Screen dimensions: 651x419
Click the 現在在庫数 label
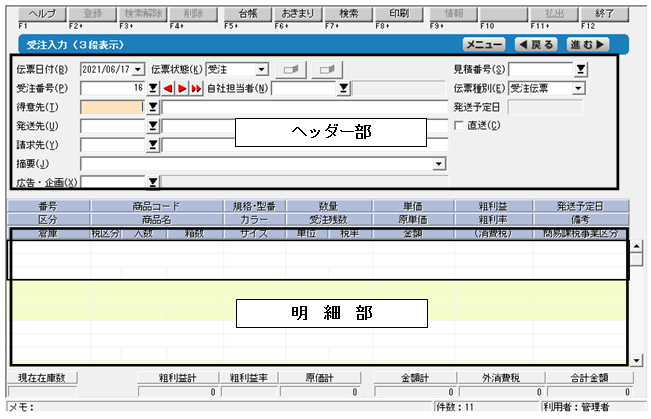coord(42,377)
